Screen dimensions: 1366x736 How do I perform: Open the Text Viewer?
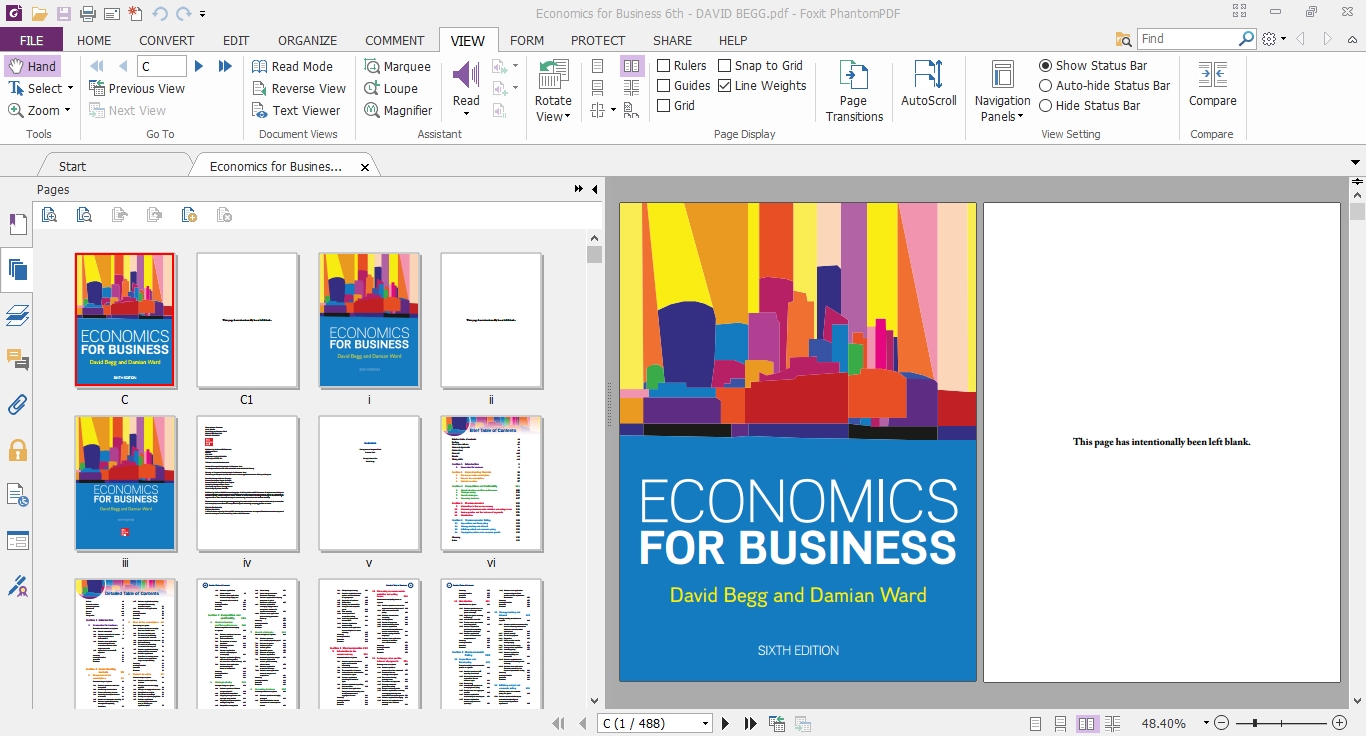[296, 110]
